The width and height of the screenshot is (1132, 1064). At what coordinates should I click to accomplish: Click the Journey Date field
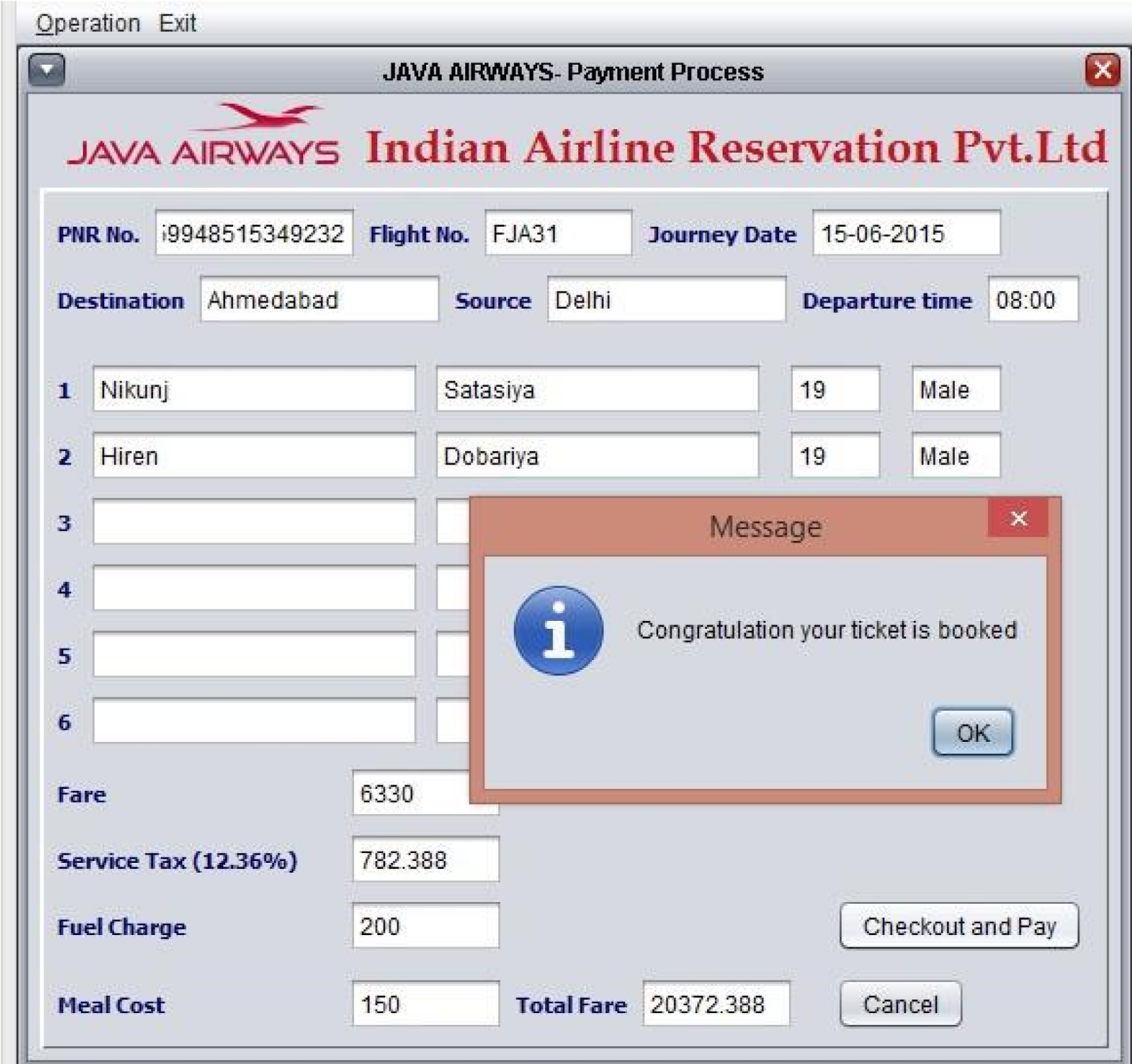tap(906, 233)
